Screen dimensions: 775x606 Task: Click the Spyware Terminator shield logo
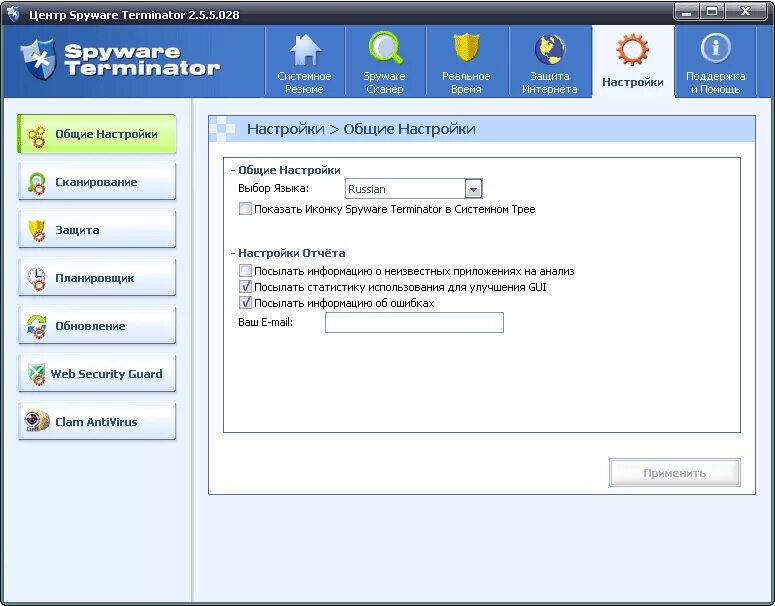[39, 60]
